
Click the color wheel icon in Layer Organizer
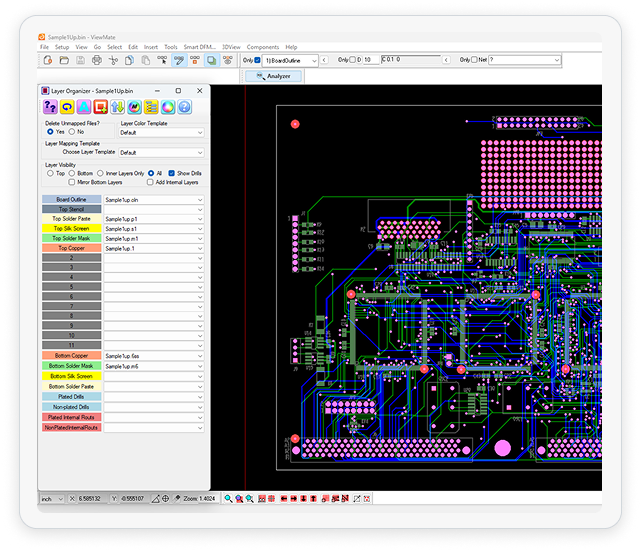tap(168, 106)
